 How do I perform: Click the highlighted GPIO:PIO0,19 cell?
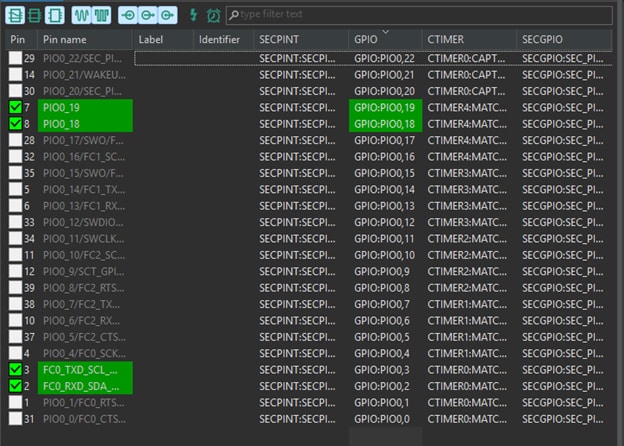(x=385, y=107)
